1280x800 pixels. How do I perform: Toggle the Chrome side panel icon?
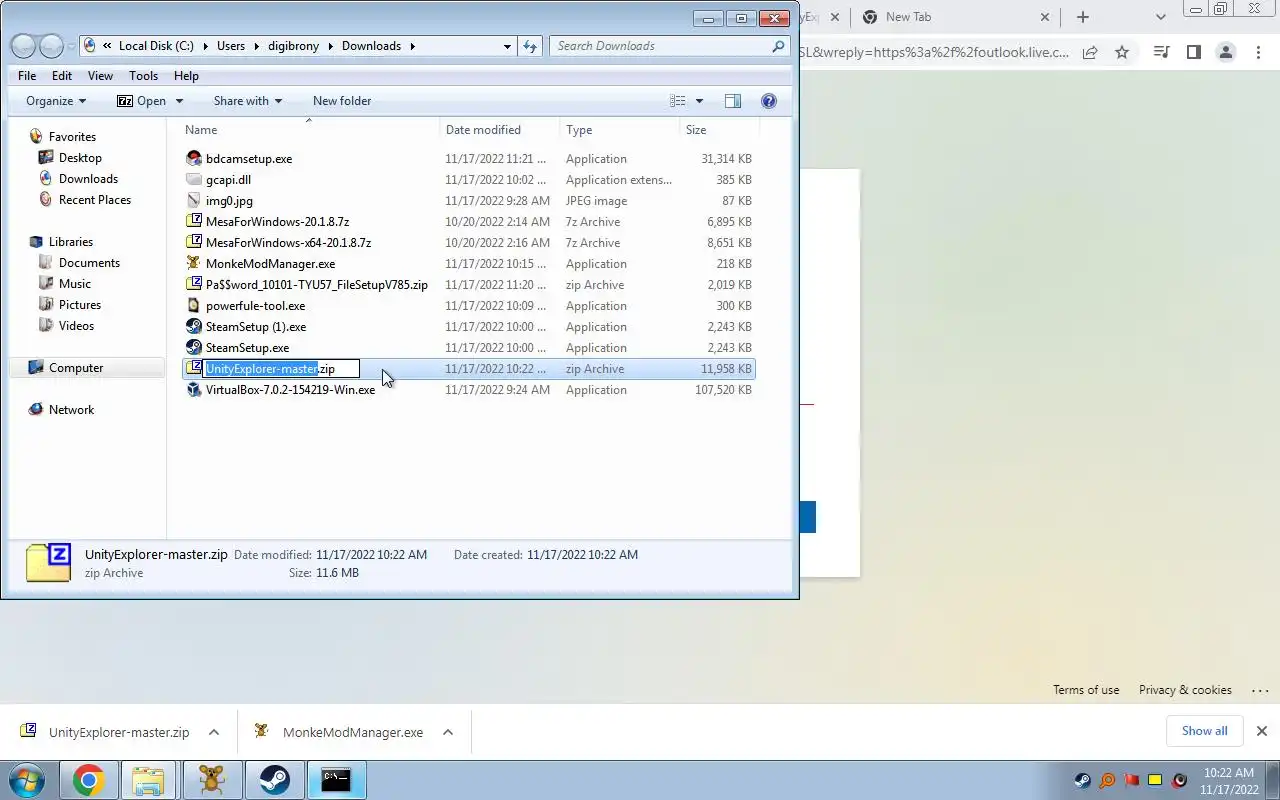point(1193,52)
